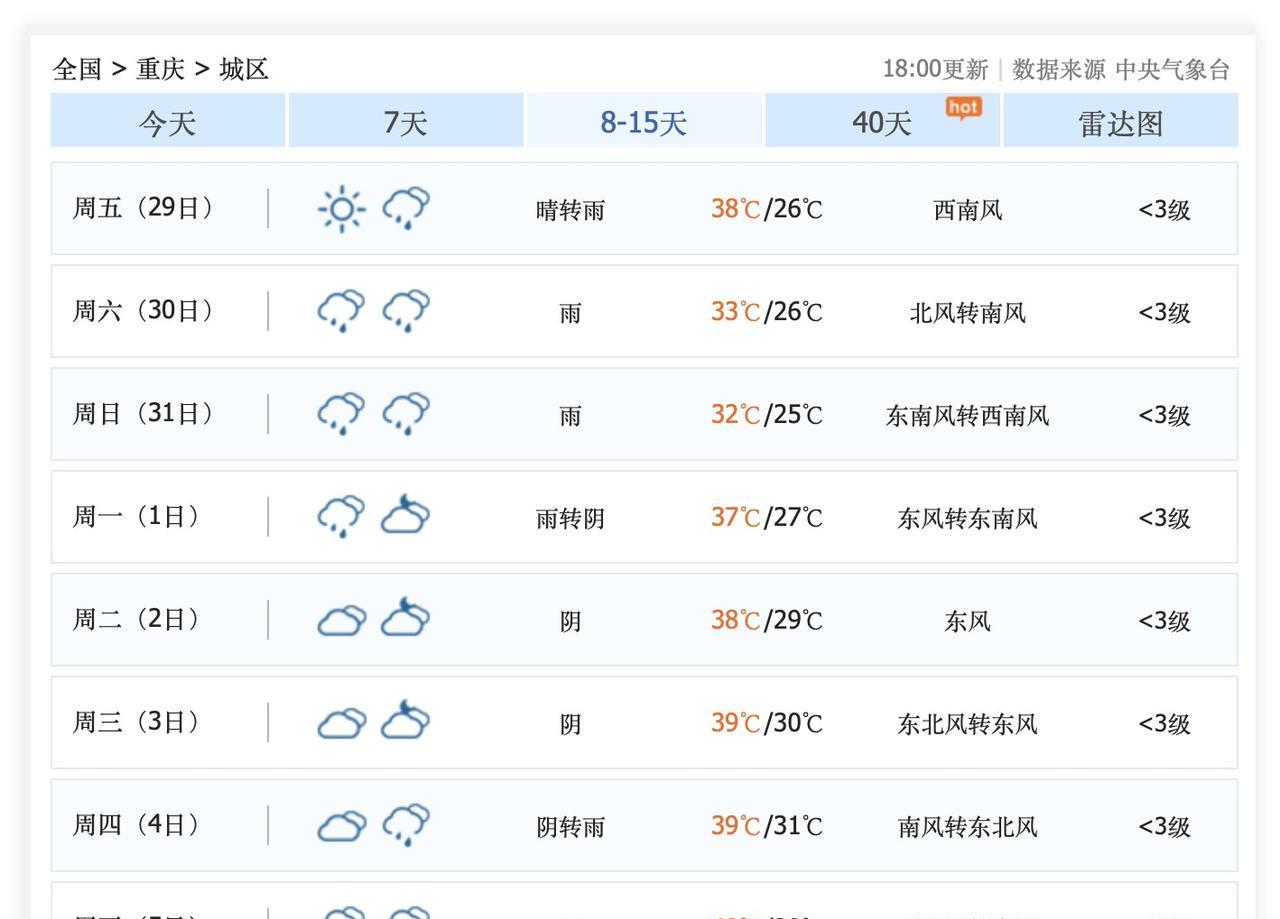Click the orange hot badge
Image resolution: width=1280 pixels, height=919 pixels.
tap(963, 108)
